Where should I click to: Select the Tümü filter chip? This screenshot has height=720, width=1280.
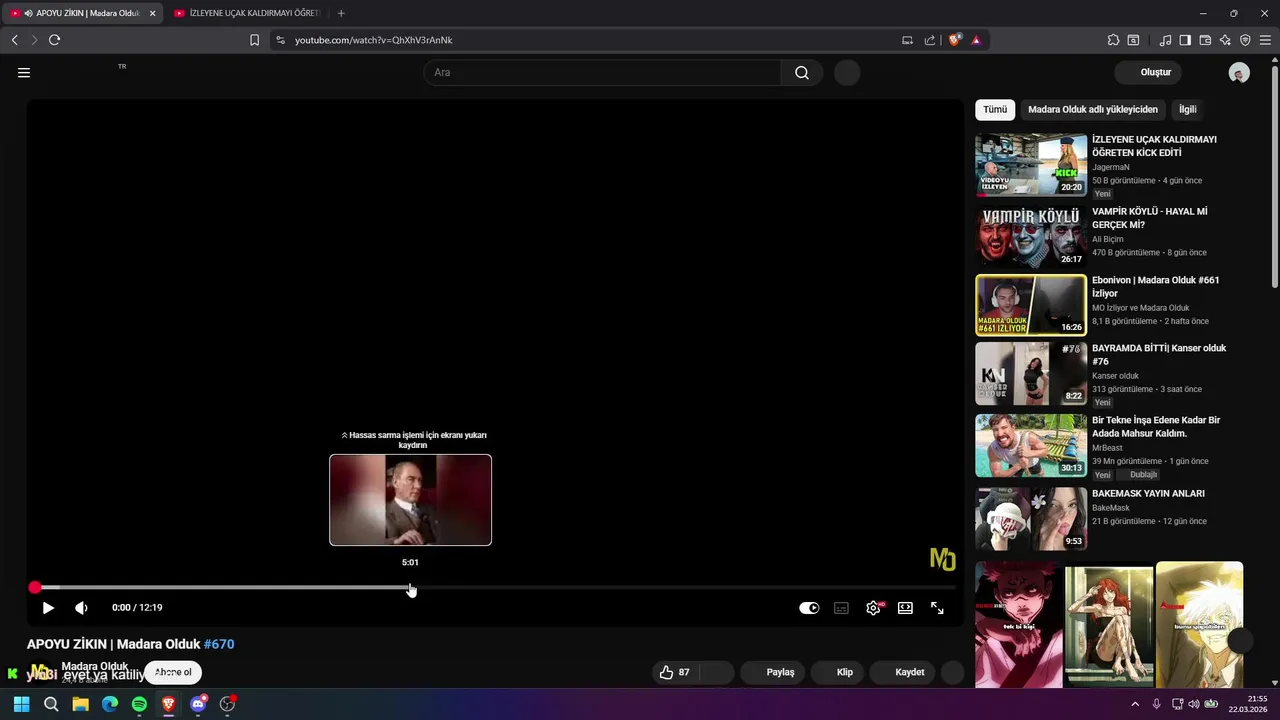[x=995, y=109]
